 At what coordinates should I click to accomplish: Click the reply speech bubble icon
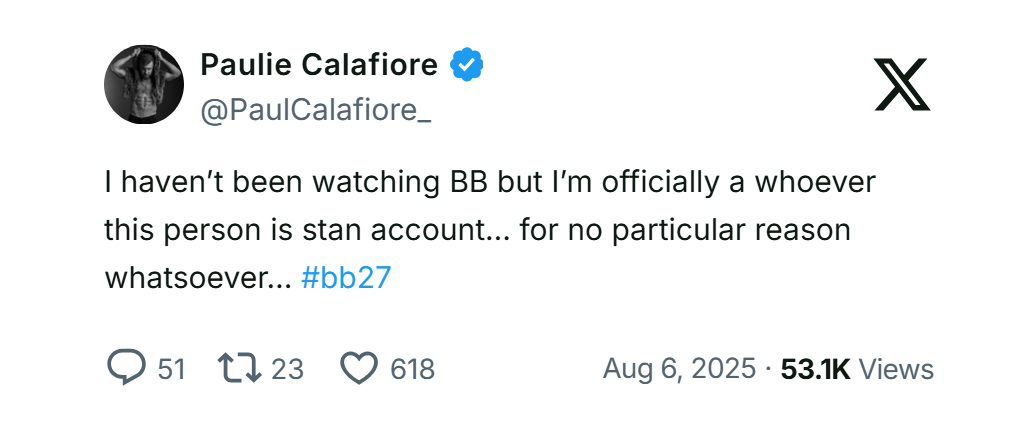pos(126,369)
